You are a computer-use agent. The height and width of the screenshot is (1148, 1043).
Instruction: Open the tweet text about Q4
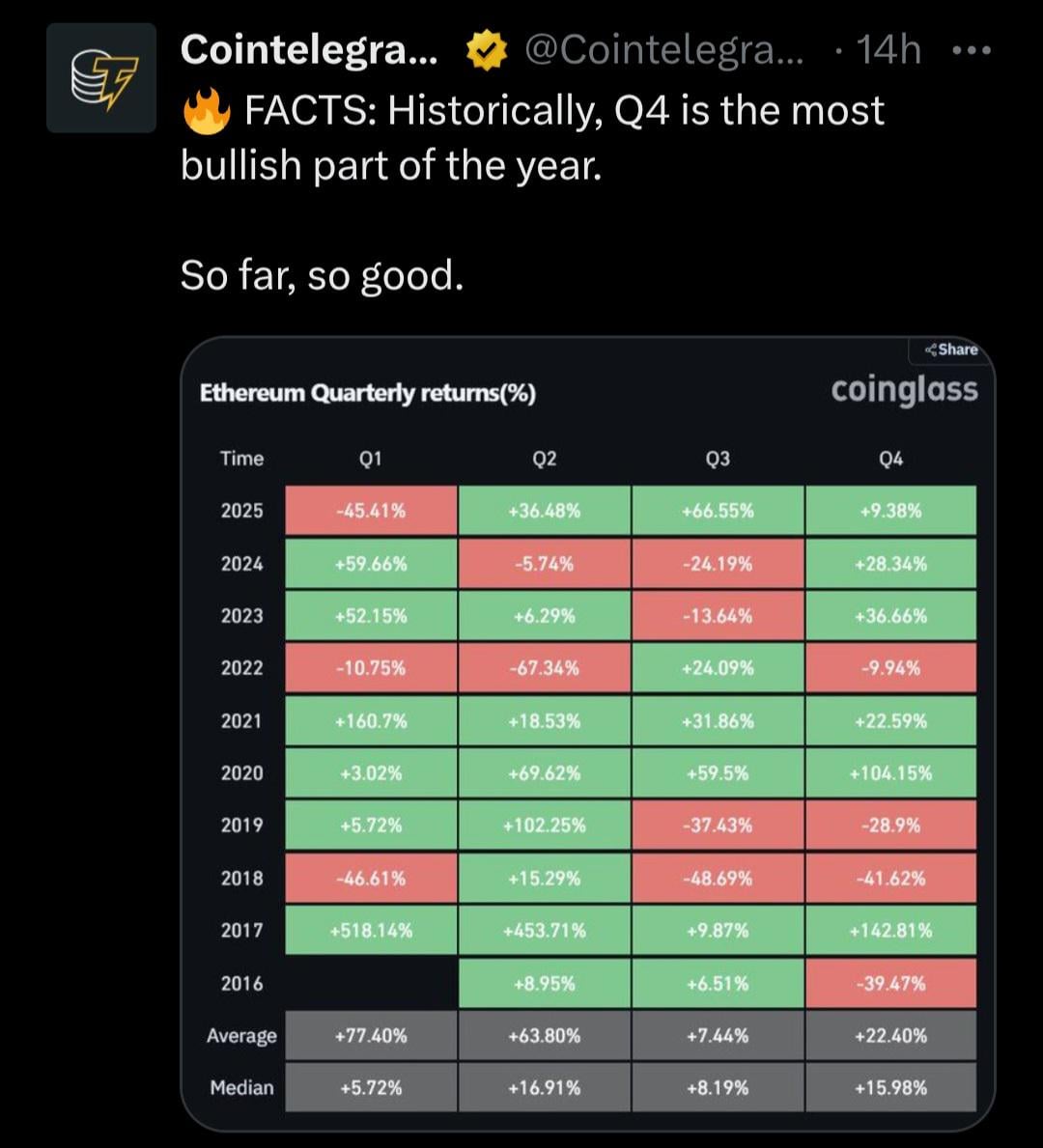pos(531,137)
